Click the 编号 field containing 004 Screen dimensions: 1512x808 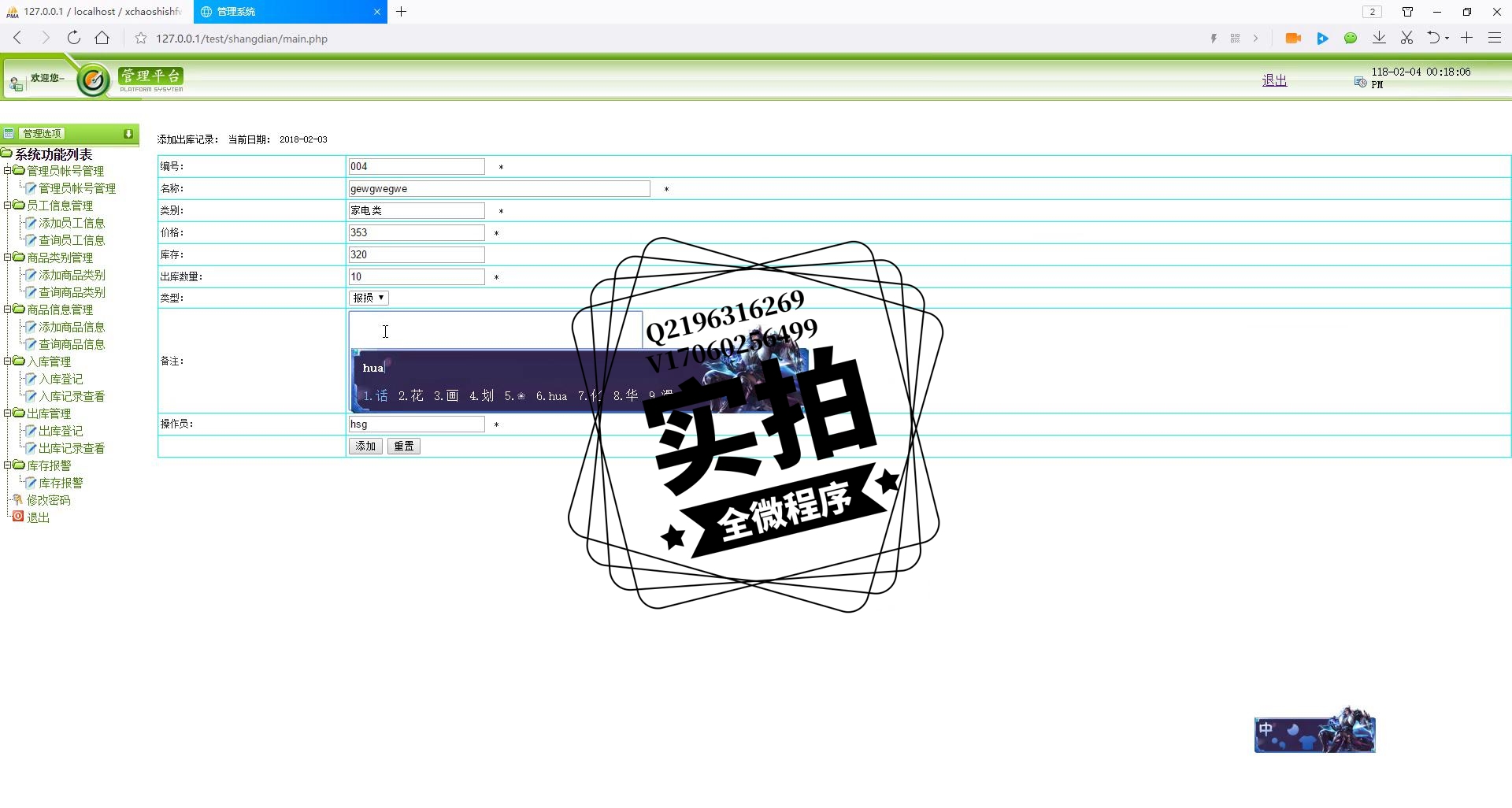pyautogui.click(x=417, y=166)
